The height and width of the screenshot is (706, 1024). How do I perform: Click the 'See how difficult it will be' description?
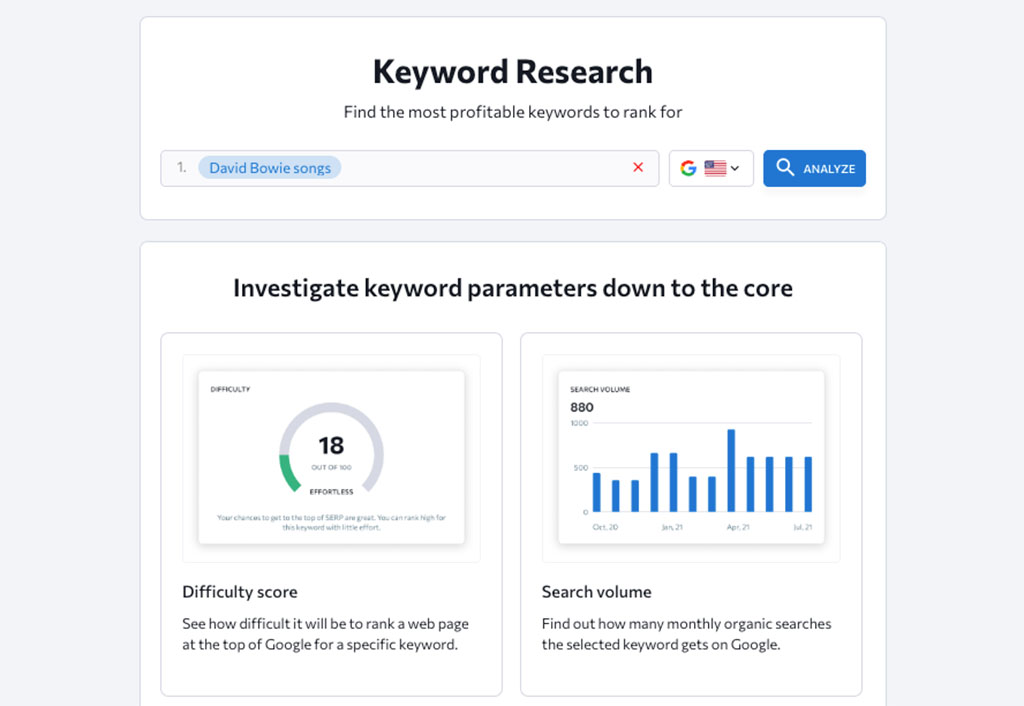[325, 634]
